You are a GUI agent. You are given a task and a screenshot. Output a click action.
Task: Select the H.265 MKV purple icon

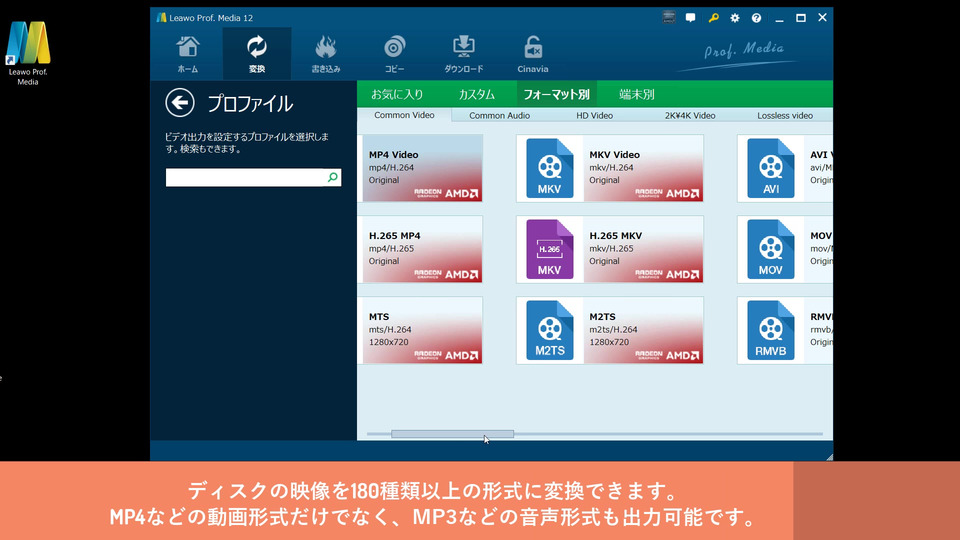pos(549,249)
